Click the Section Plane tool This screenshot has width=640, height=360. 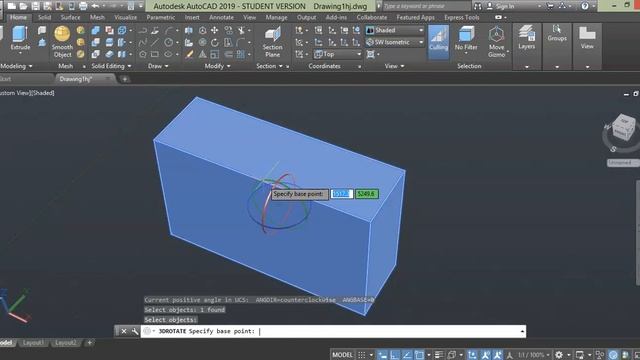pyautogui.click(x=272, y=42)
